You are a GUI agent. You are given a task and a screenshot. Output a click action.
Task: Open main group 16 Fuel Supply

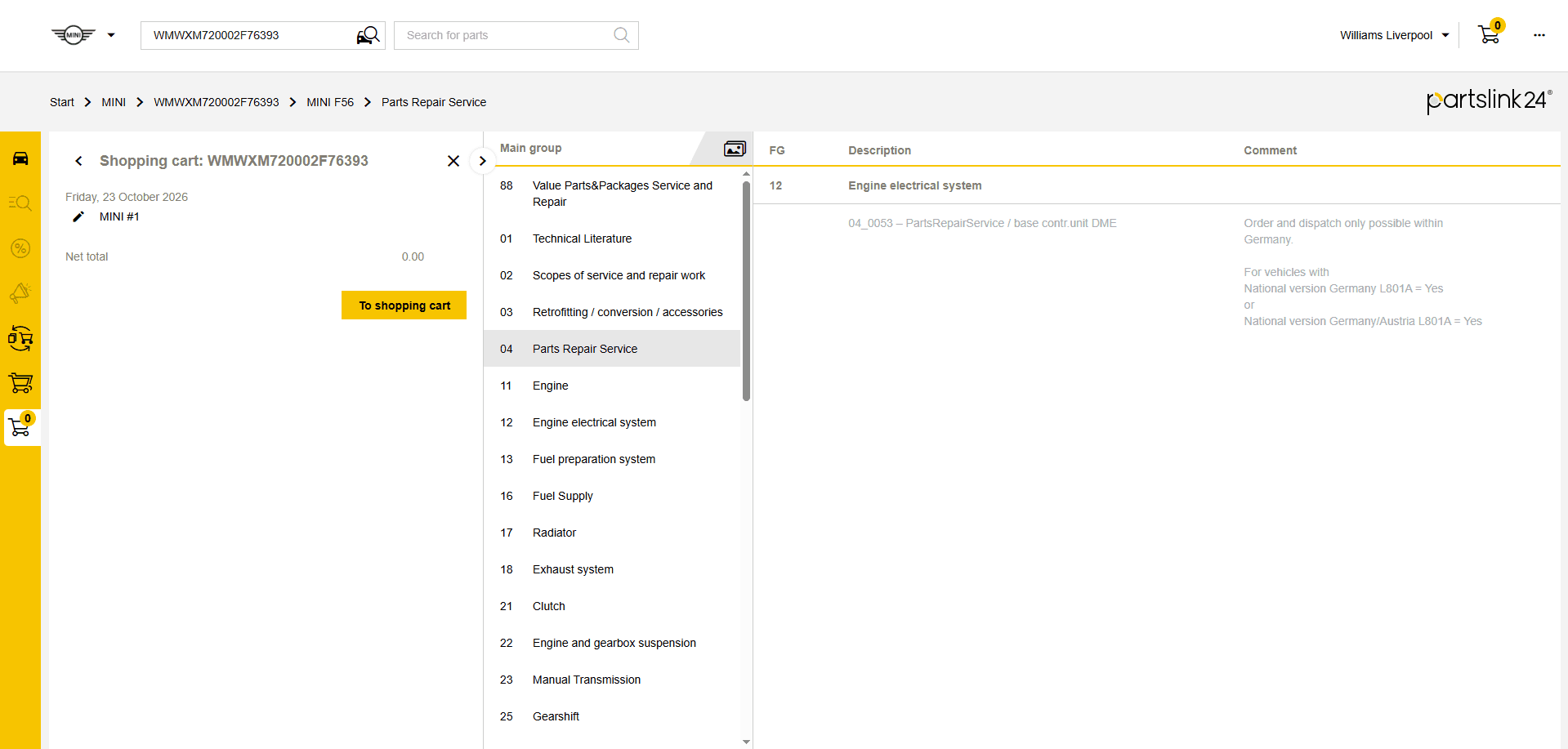tap(612, 496)
